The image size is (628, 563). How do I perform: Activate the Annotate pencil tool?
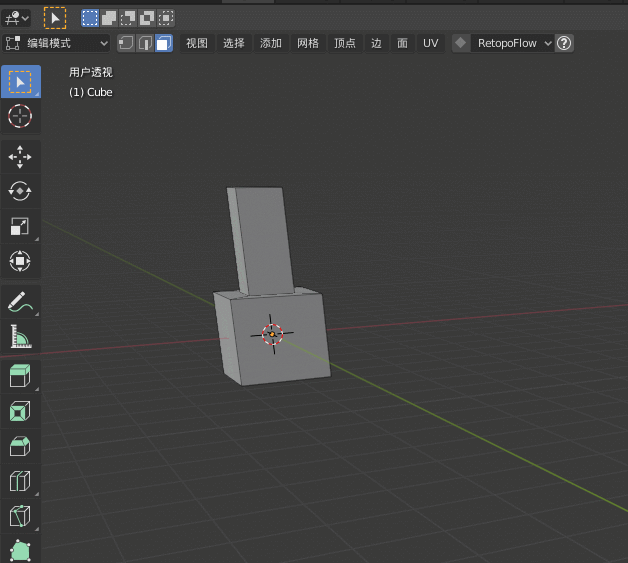click(20, 302)
